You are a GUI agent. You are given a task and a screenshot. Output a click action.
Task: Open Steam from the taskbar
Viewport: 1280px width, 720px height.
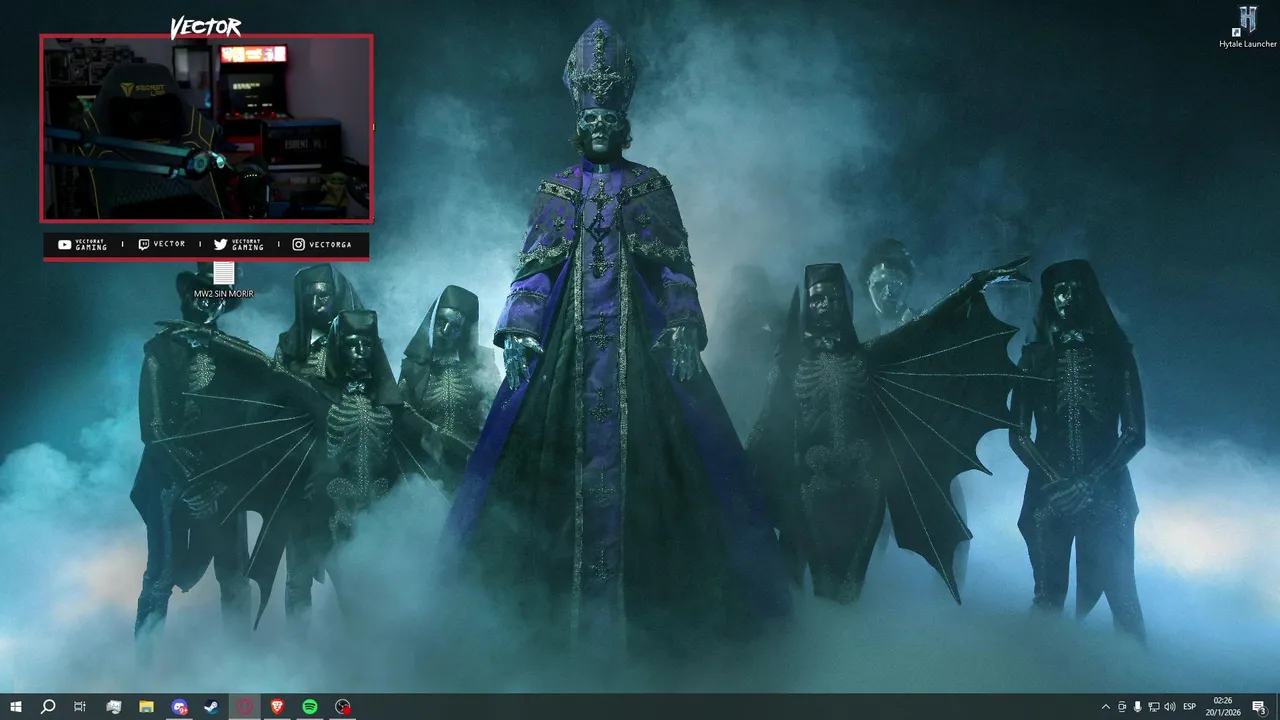pyautogui.click(x=212, y=707)
